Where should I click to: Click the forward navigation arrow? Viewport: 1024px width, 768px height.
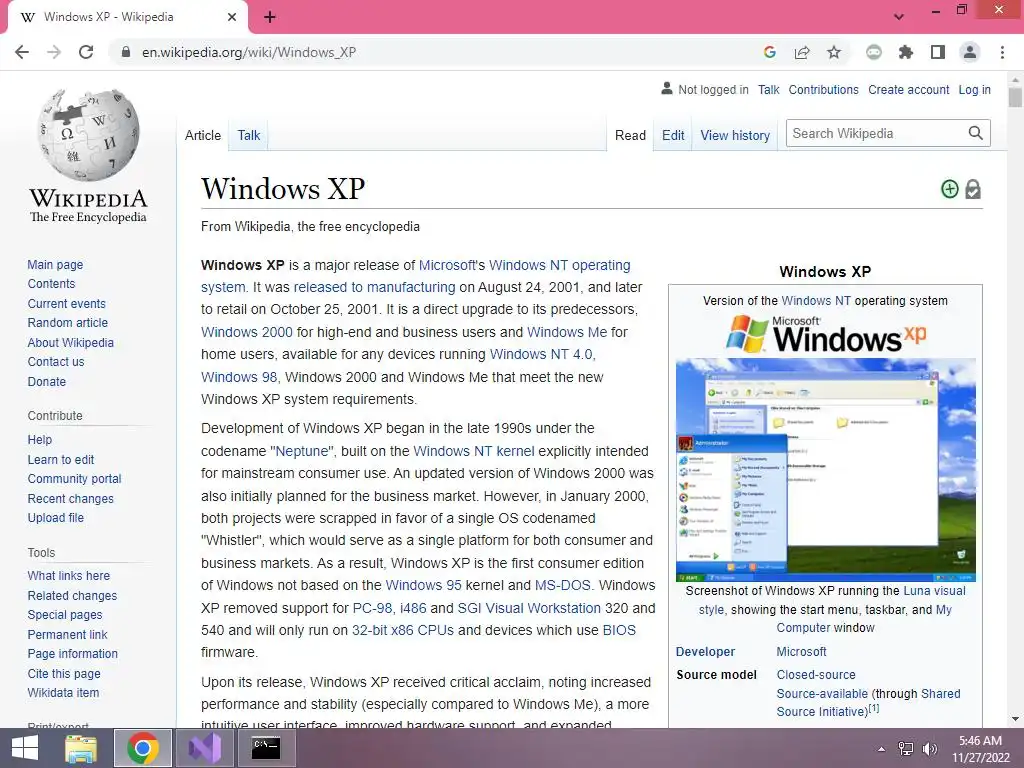pyautogui.click(x=54, y=52)
